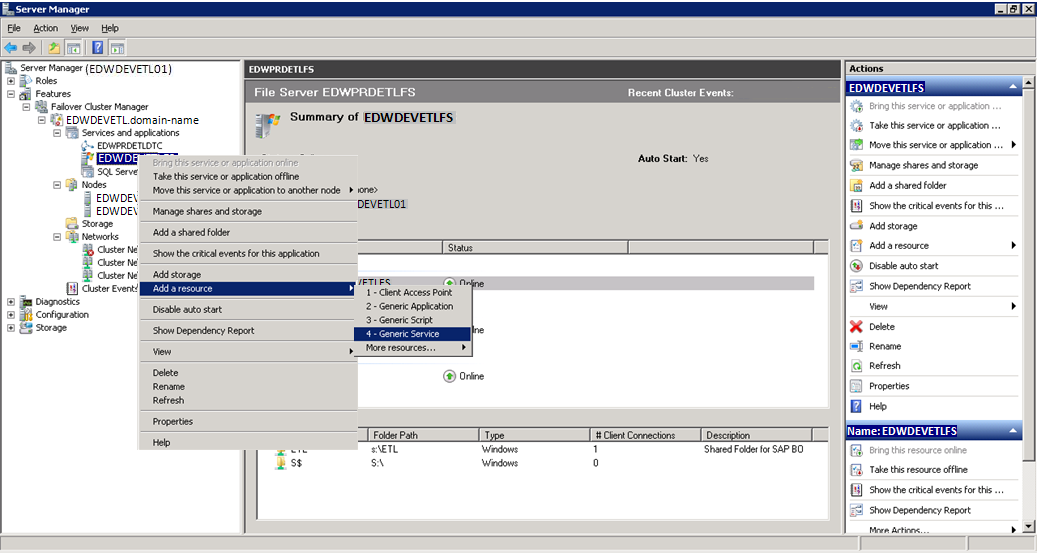Click the S$ share icon in list

(x=280, y=463)
